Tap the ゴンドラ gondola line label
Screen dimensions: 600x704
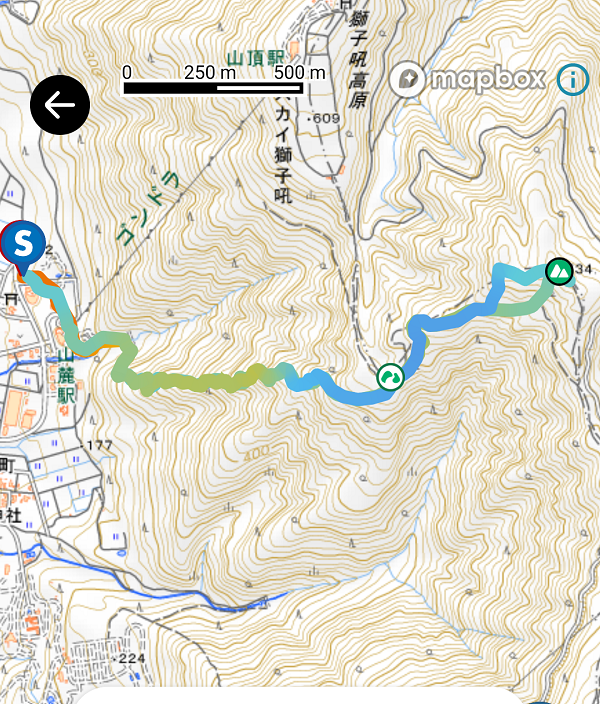(x=148, y=209)
